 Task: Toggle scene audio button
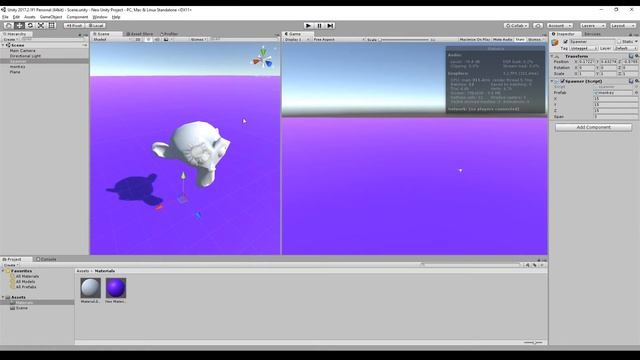[x=157, y=40]
